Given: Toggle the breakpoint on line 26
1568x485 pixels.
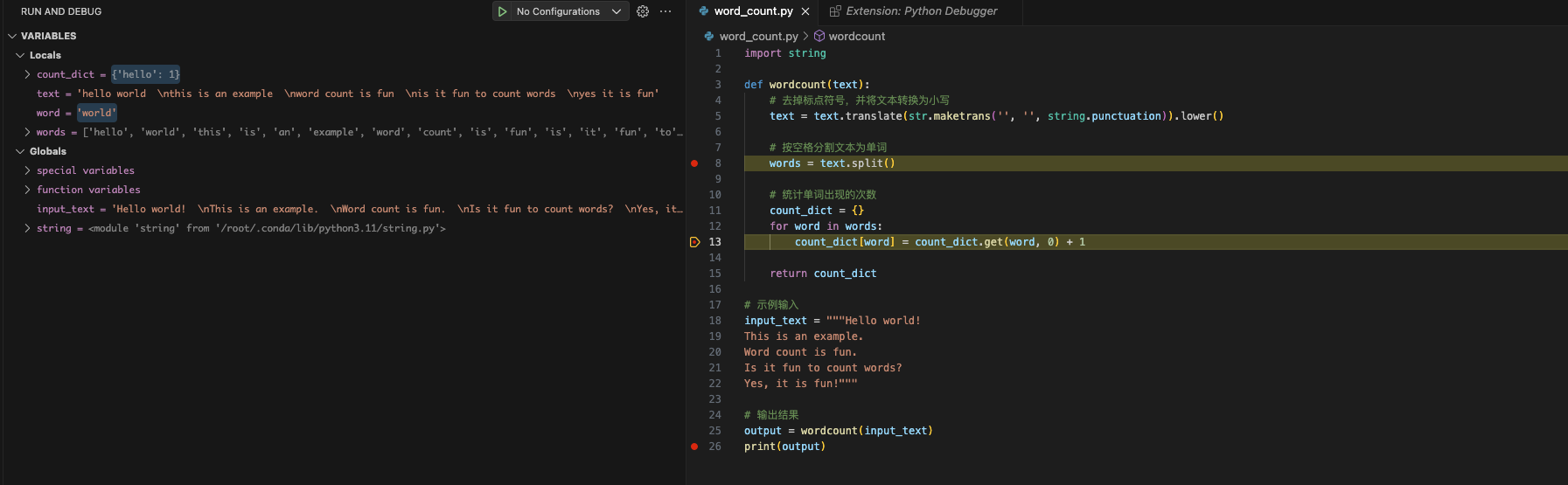Looking at the screenshot, I should point(694,447).
